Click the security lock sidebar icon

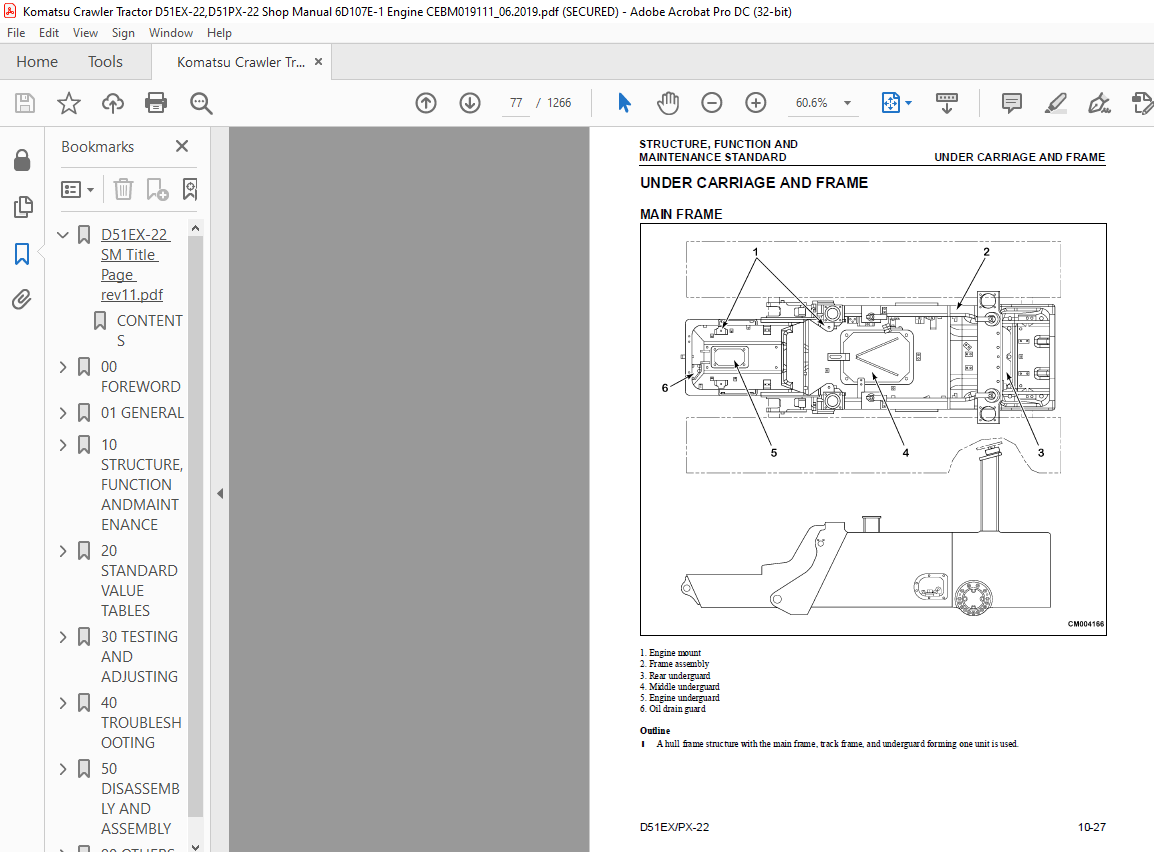coord(22,160)
